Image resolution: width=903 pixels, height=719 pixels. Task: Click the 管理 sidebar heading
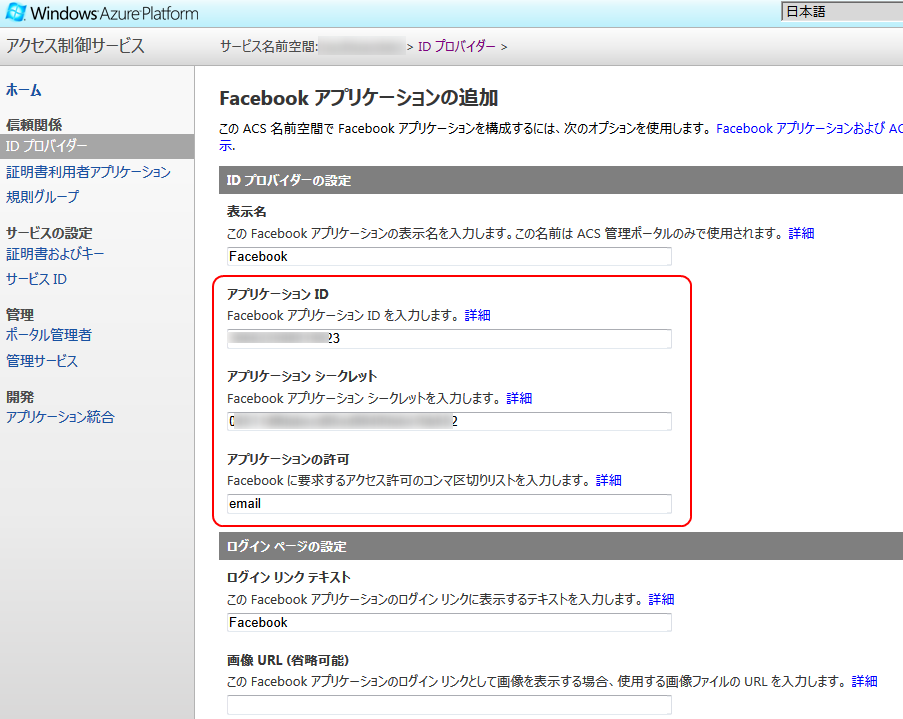point(20,315)
